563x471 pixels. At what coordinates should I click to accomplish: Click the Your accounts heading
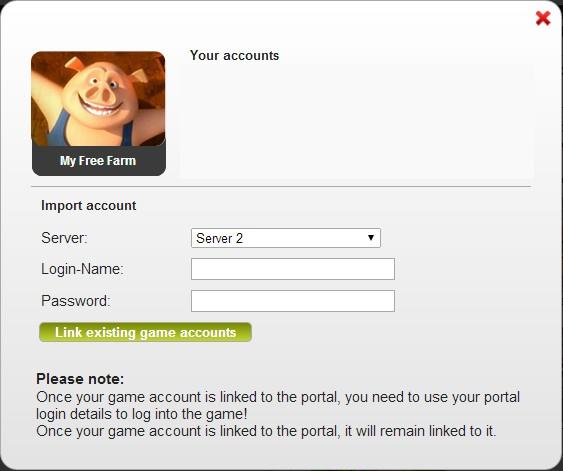(234, 56)
